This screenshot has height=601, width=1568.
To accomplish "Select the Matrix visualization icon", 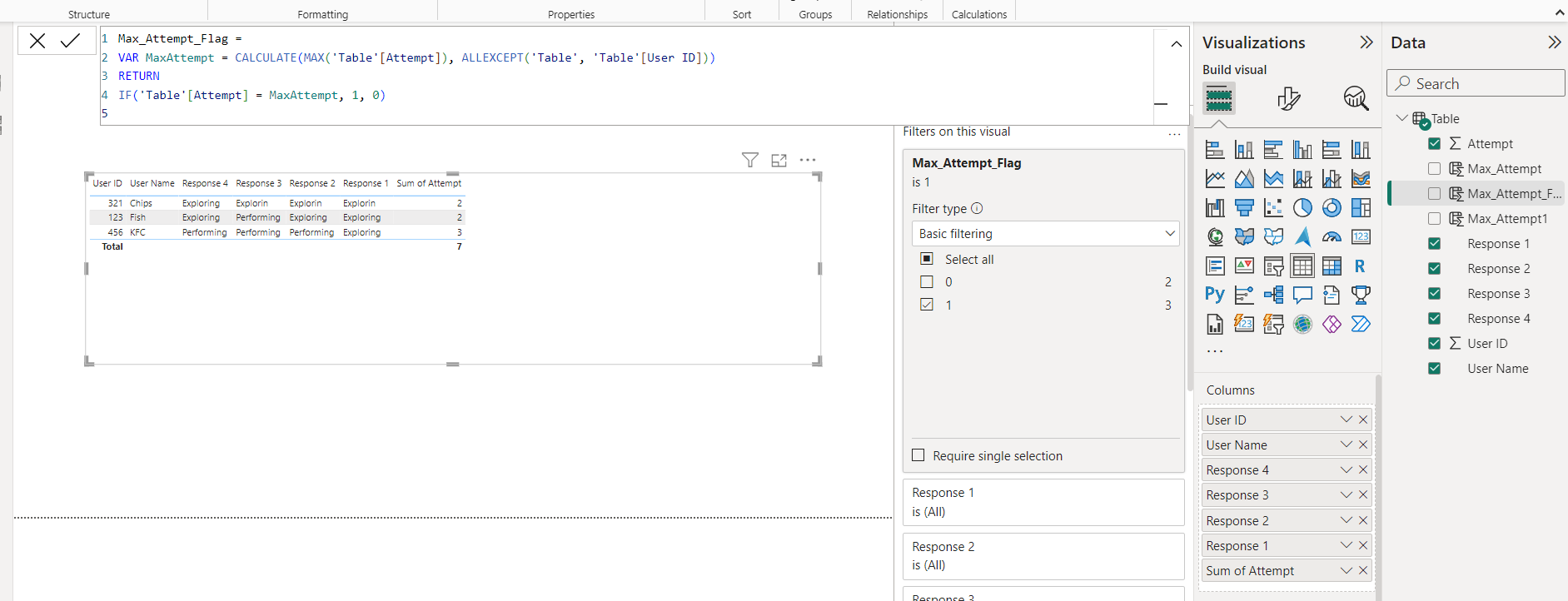I will coord(1332,266).
